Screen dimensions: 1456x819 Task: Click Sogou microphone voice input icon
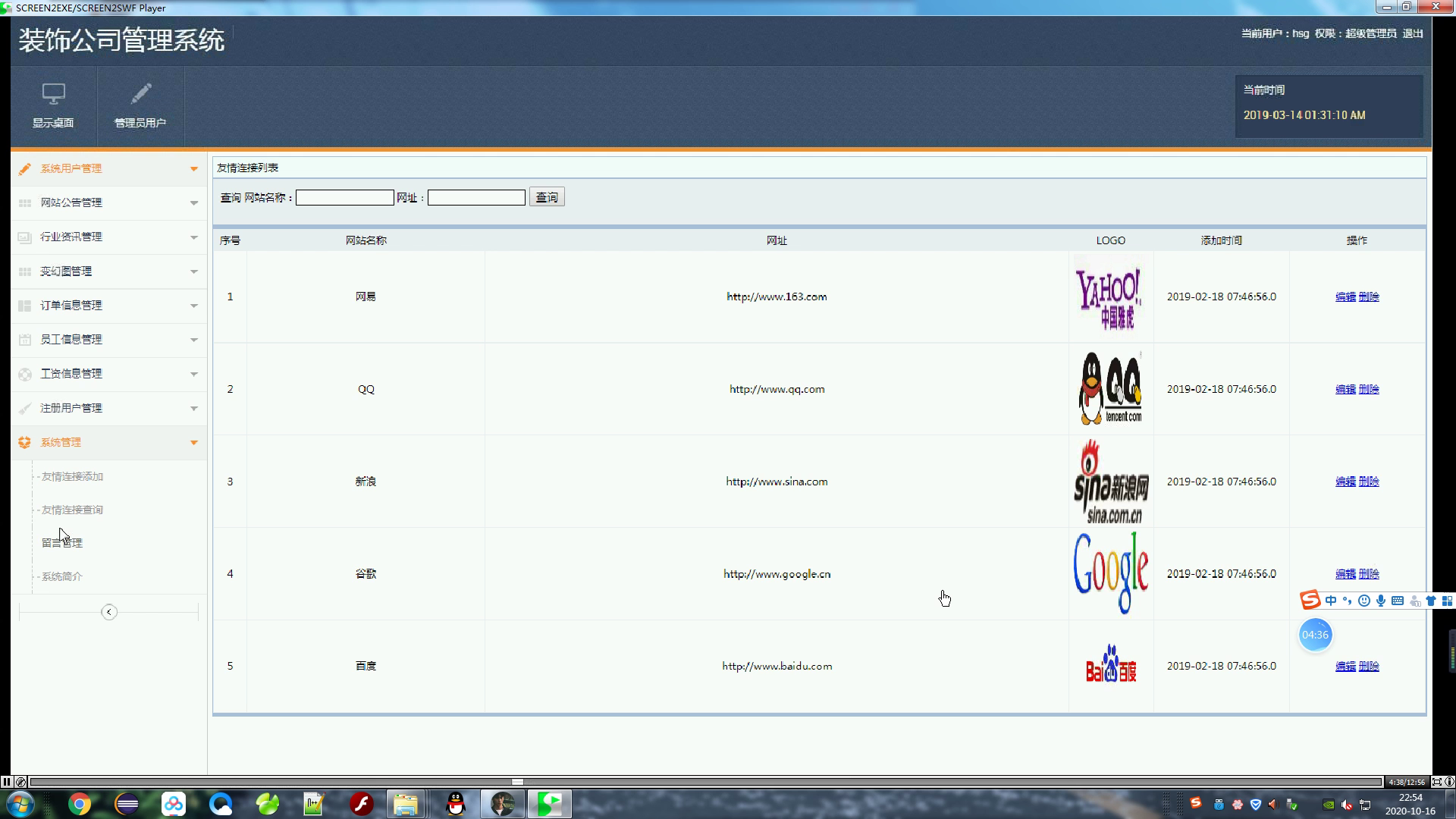(1381, 601)
